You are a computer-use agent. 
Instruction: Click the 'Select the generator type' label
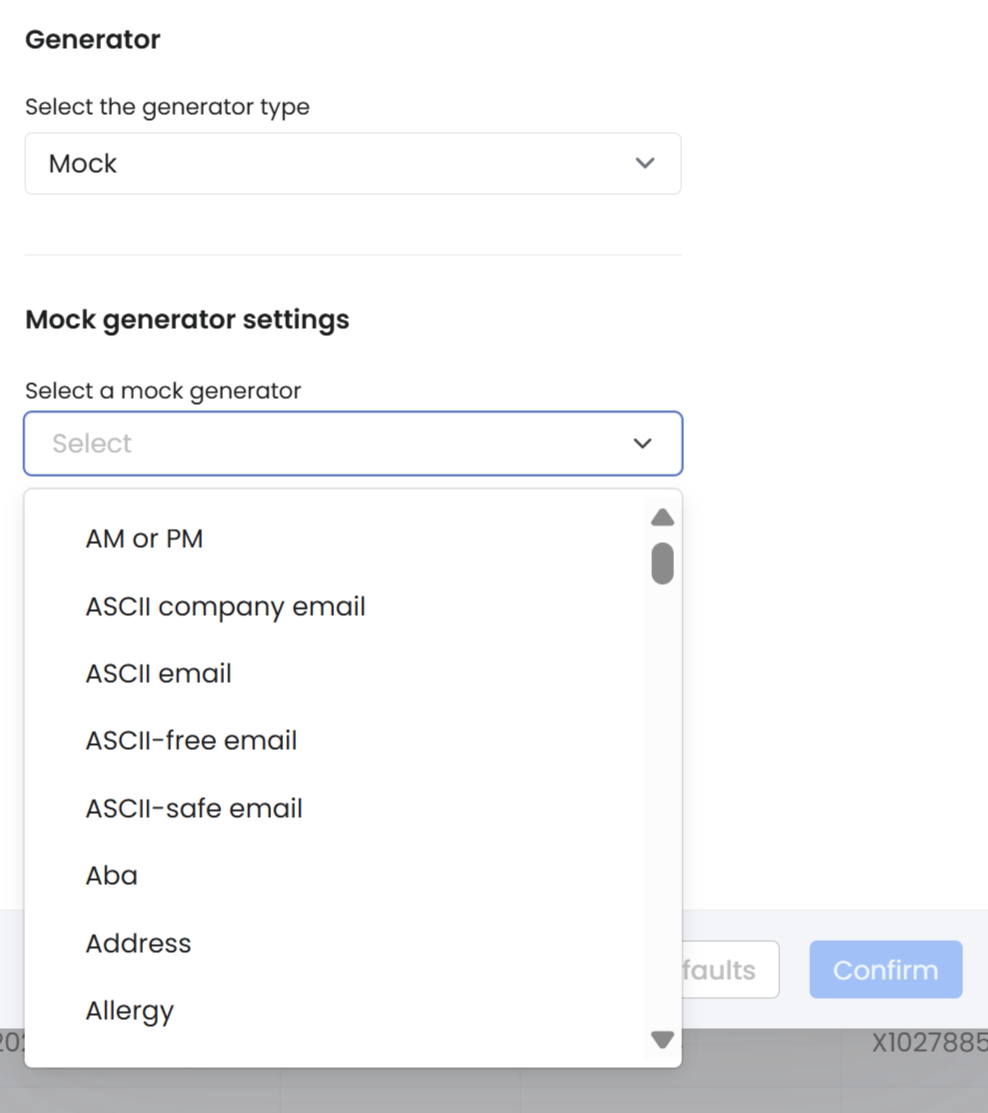[x=167, y=107]
